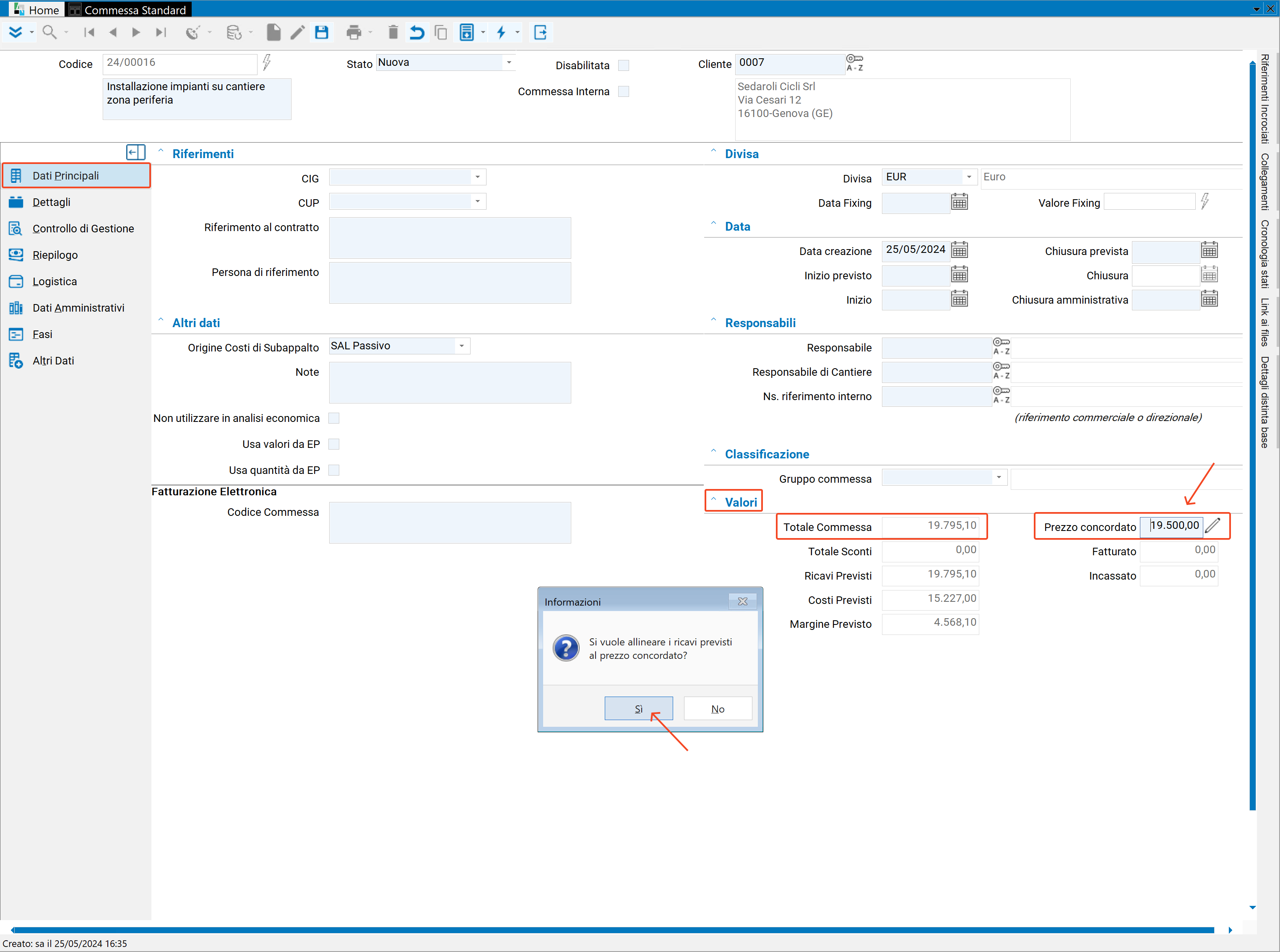Collapse the left navigation panel icon
The image size is (1280, 952).
tap(135, 152)
